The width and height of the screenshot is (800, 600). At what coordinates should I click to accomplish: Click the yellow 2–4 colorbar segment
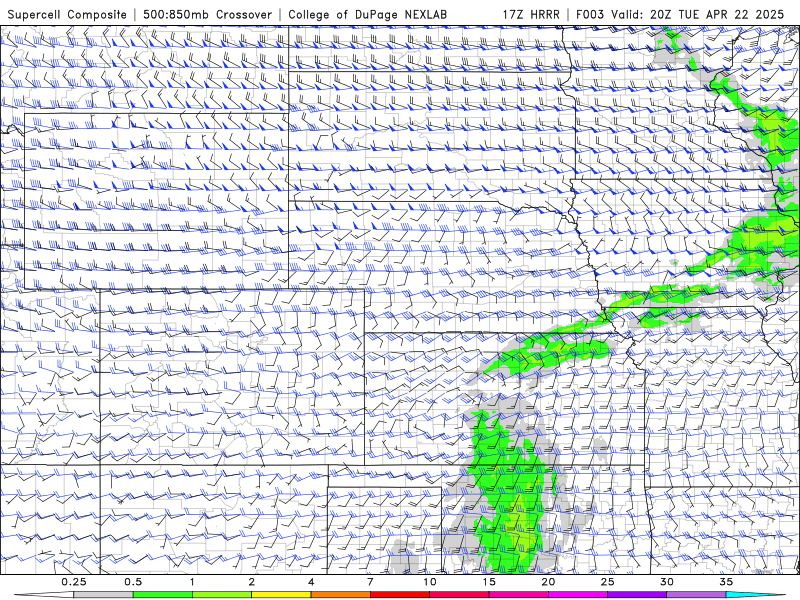281,595
